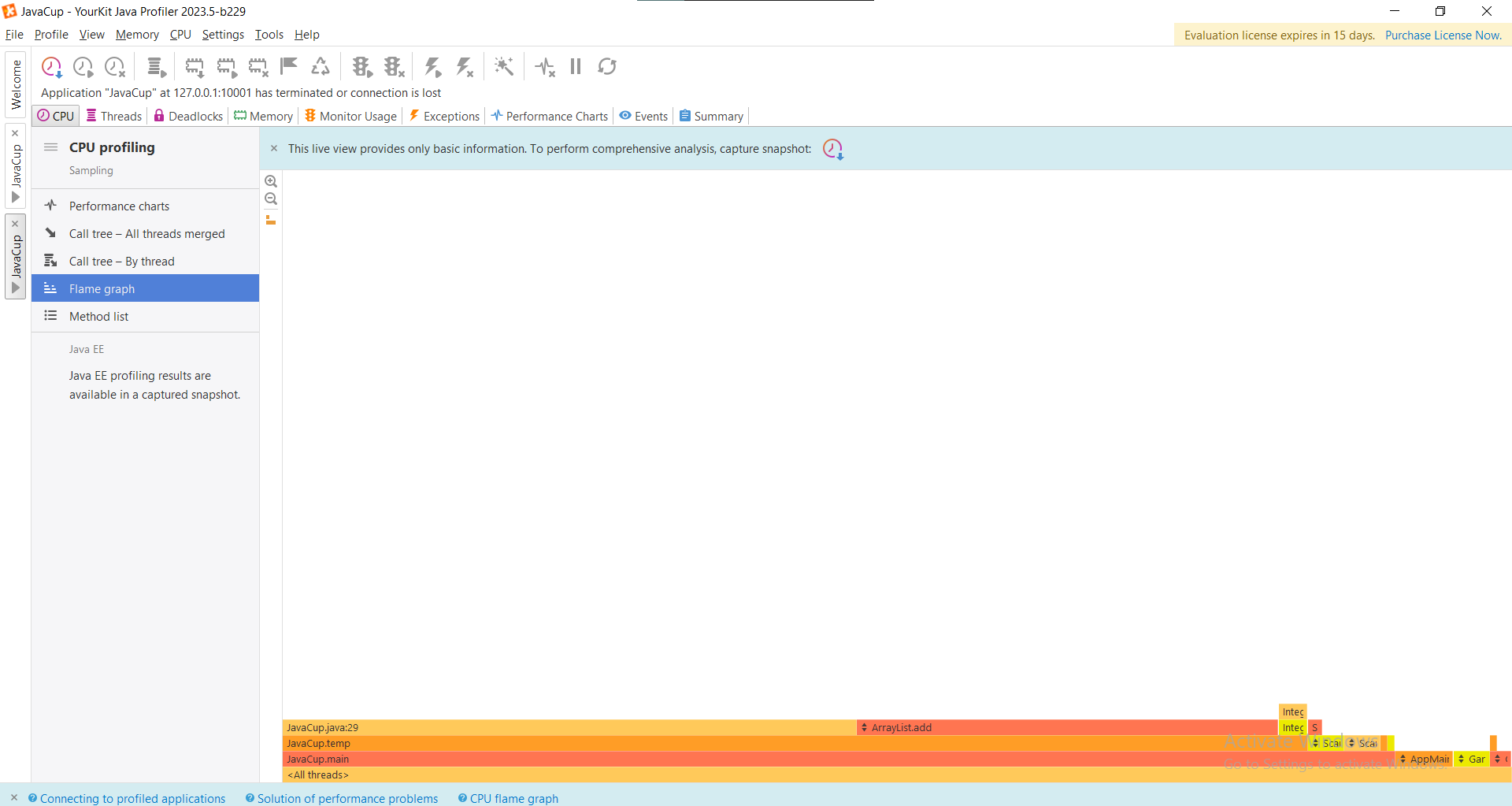Zoom in on the flame graph
The image size is (1512, 806).
tap(271, 181)
